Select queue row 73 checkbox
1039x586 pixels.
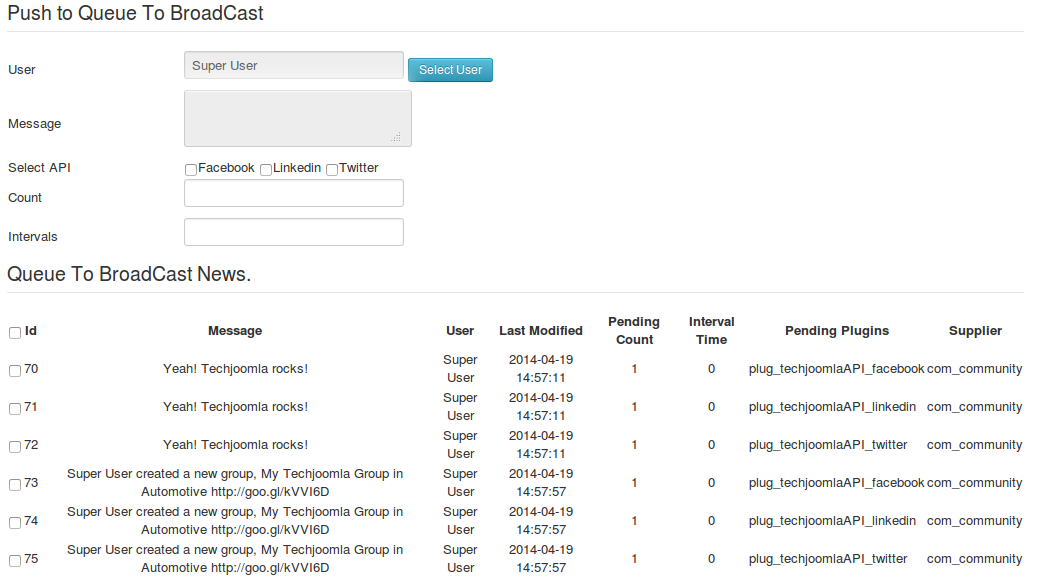click(x=15, y=485)
